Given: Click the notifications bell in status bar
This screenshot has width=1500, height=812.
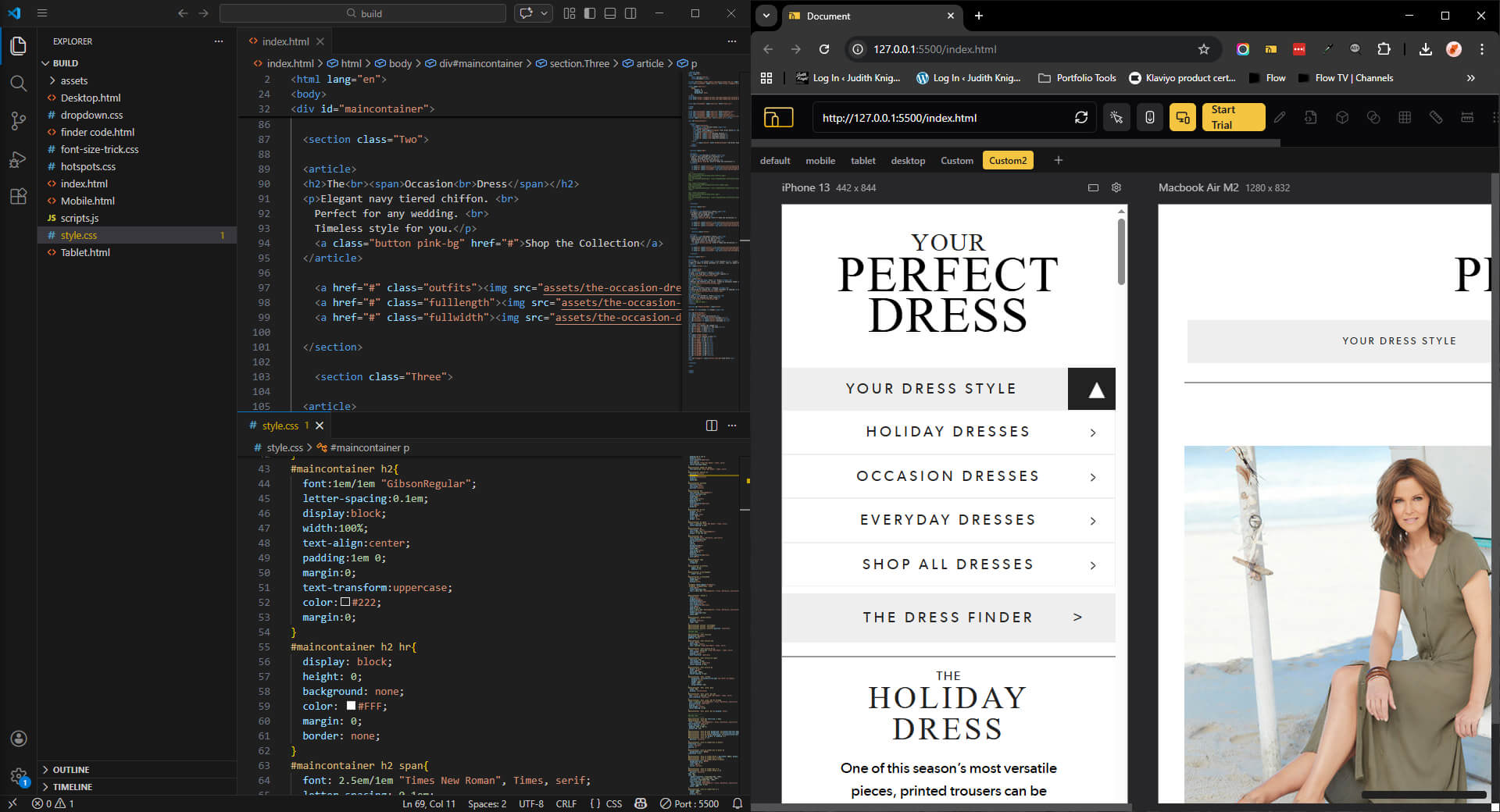Looking at the screenshot, I should coord(737,803).
